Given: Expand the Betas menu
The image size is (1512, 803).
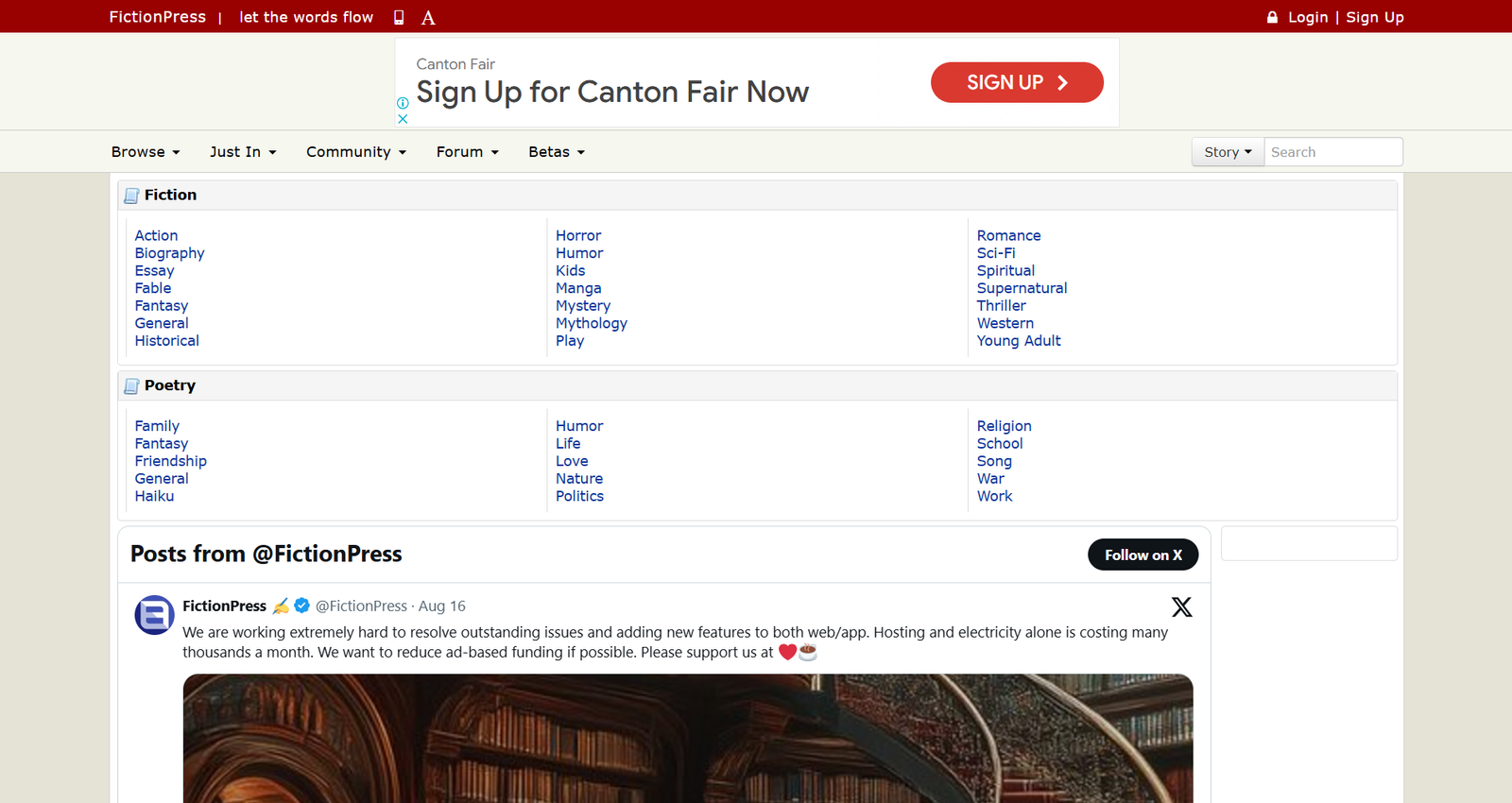Looking at the screenshot, I should point(557,152).
